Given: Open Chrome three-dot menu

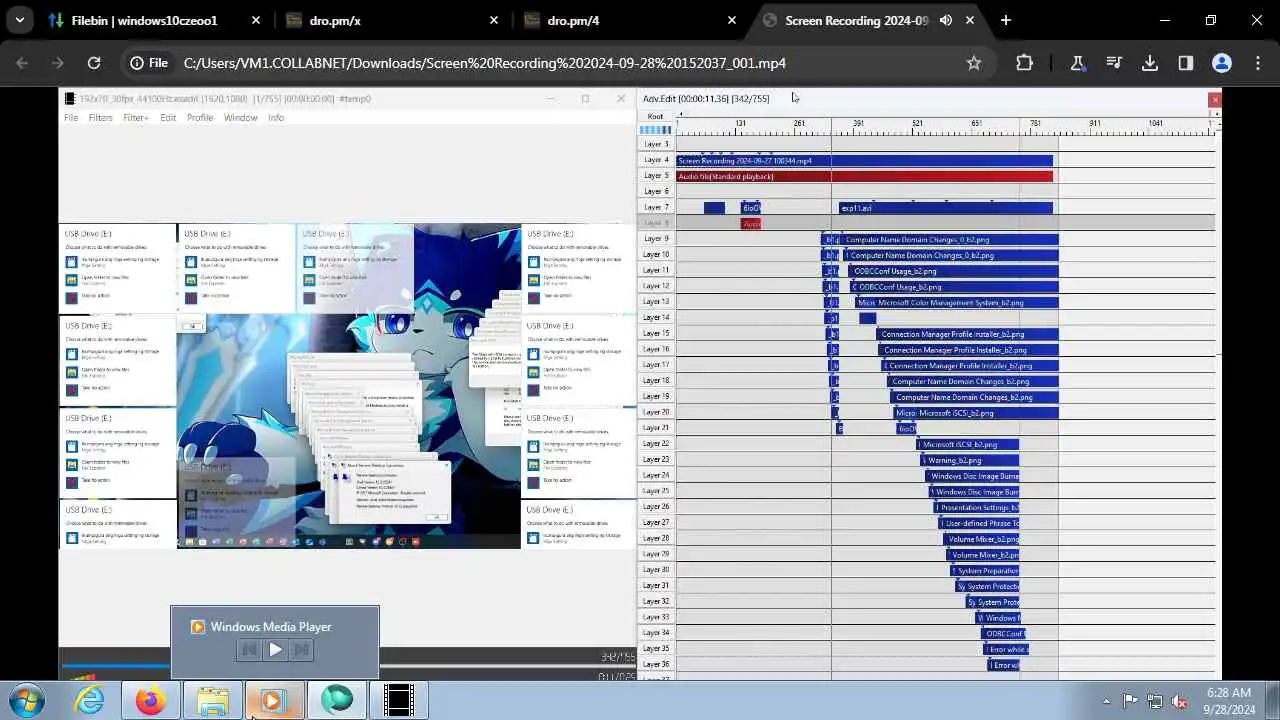Looking at the screenshot, I should pos(1257,63).
